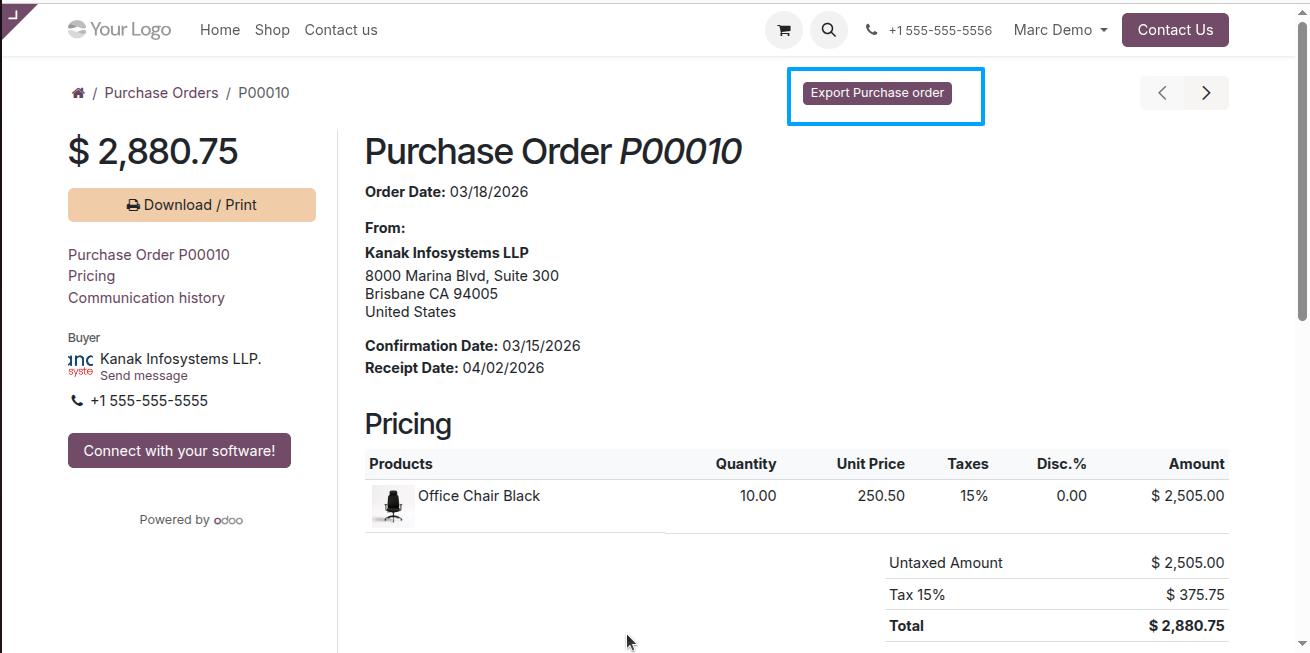The width and height of the screenshot is (1310, 653).
Task: Click the Tax 15% amount $ 375.75
Action: (1195, 595)
